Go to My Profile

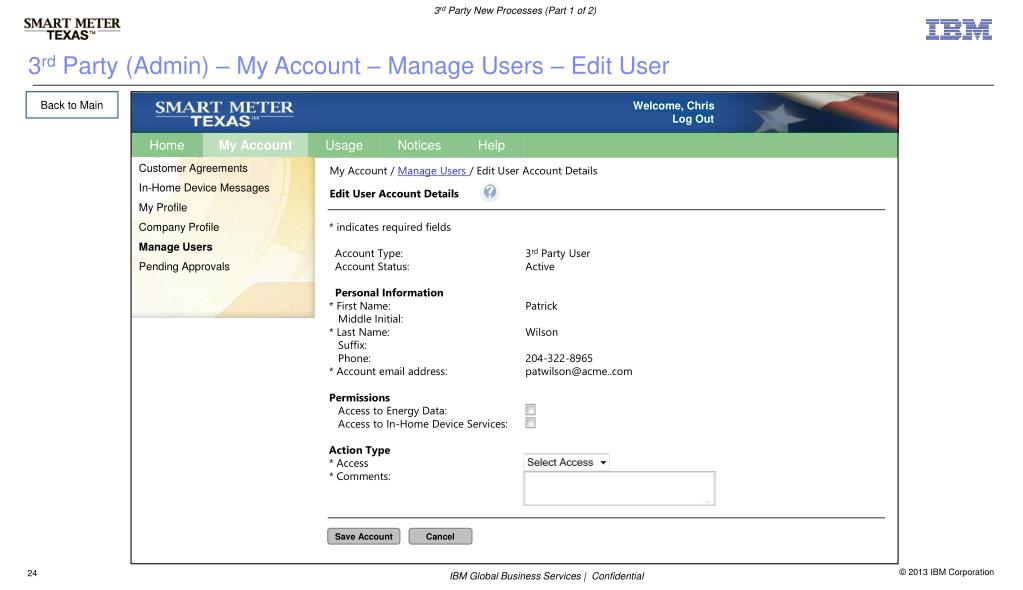162,208
